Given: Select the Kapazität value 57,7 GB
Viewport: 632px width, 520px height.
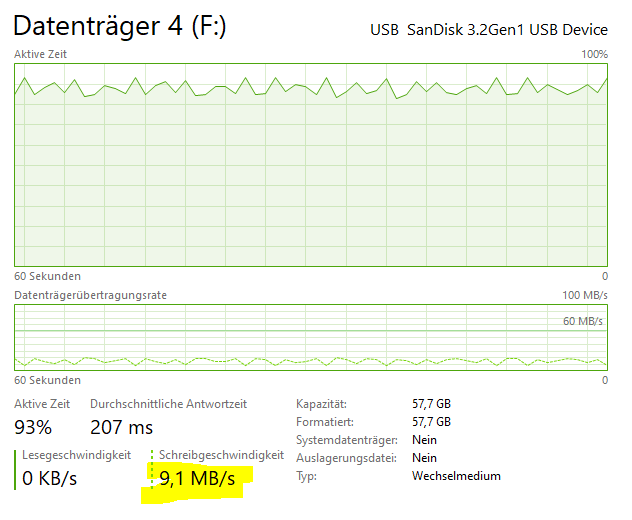Looking at the screenshot, I should [x=431, y=404].
